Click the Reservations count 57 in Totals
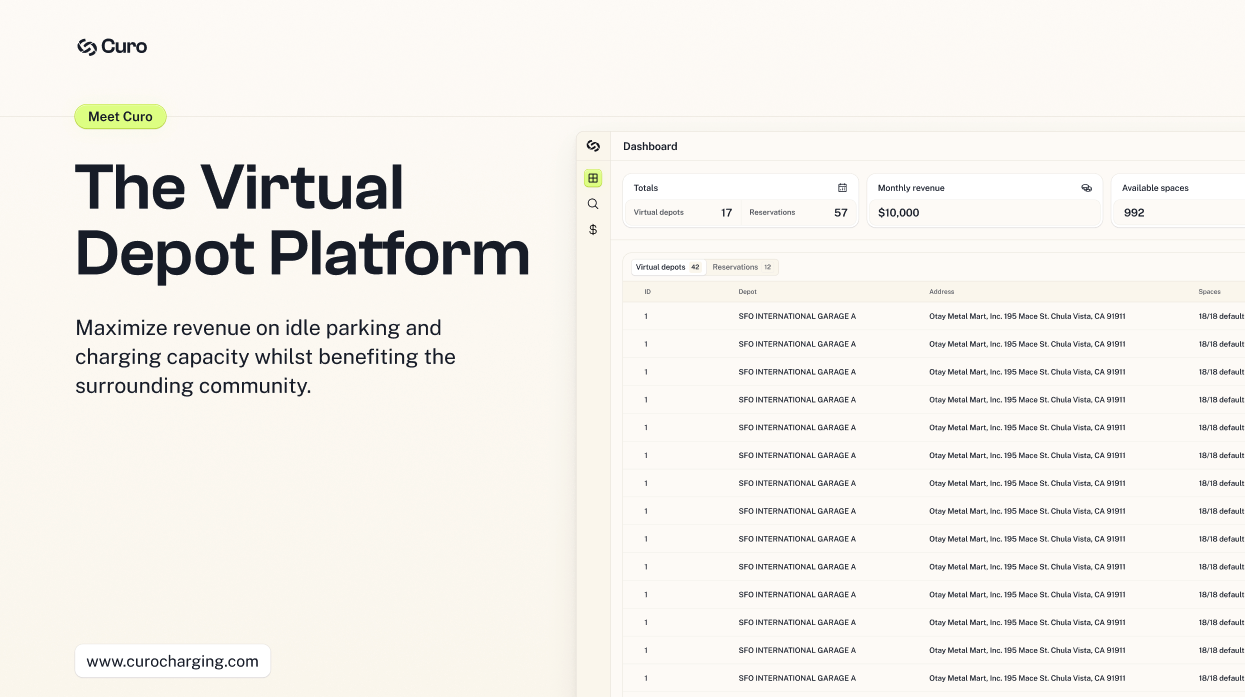This screenshot has width=1245, height=697. [840, 213]
